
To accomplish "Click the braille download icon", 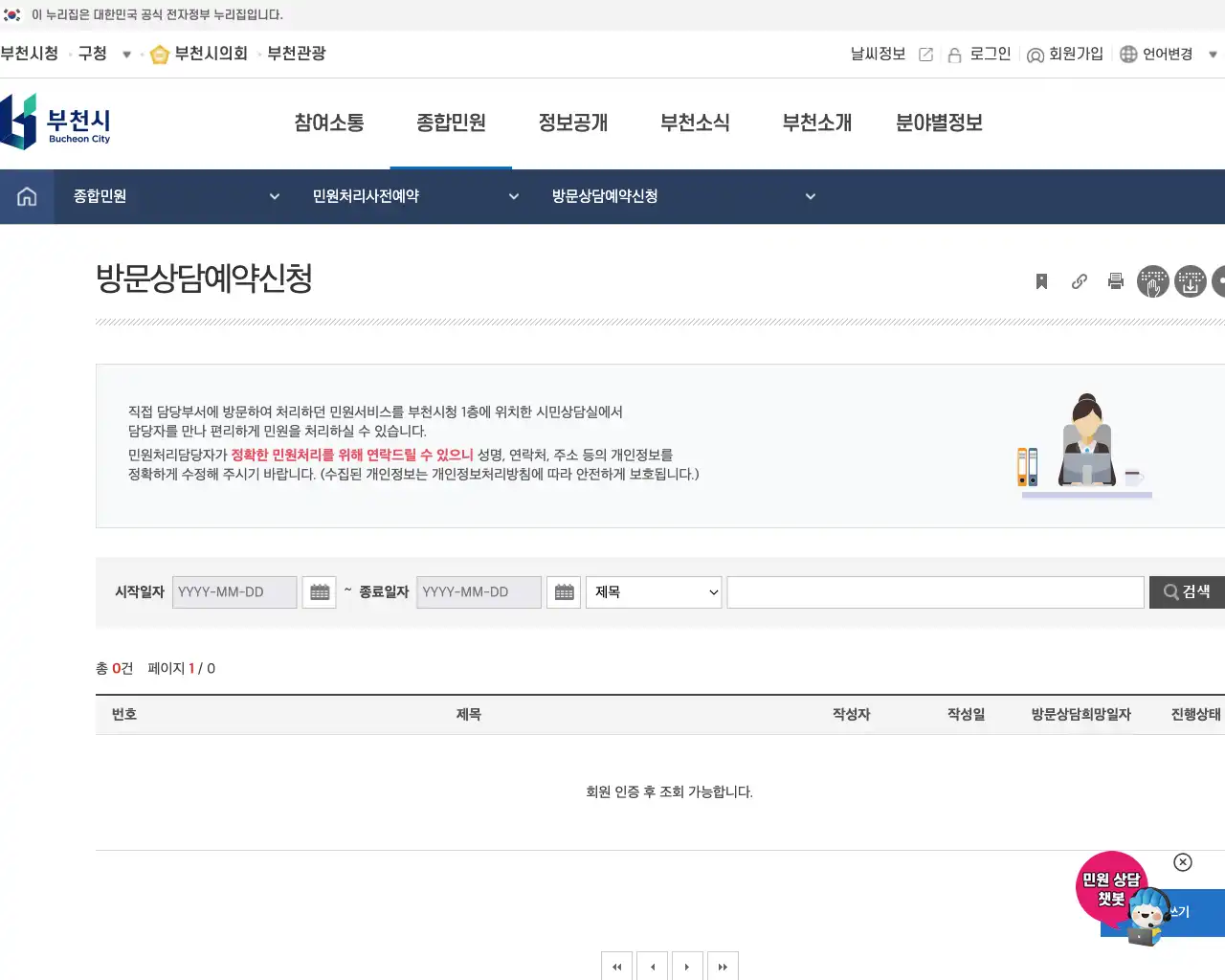I will [1191, 281].
